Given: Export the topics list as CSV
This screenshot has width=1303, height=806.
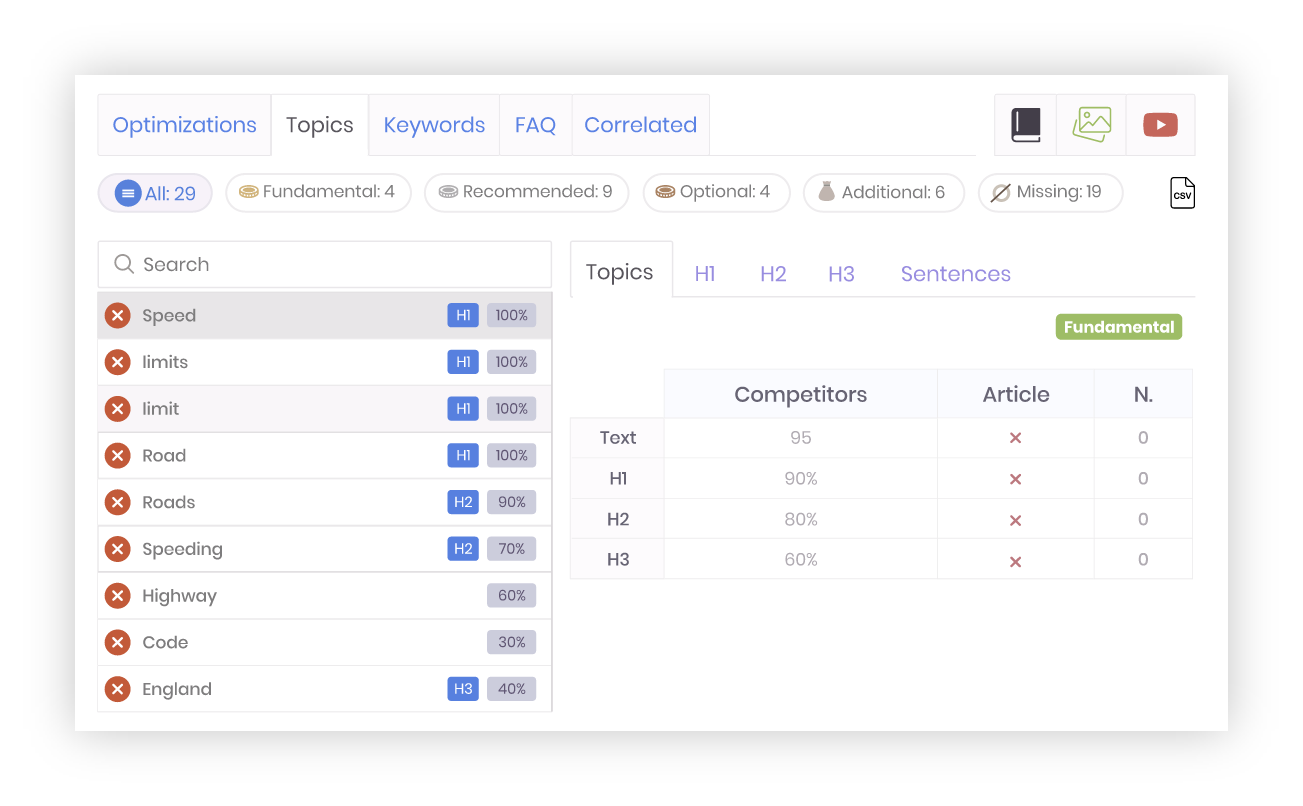Looking at the screenshot, I should pos(1182,192).
